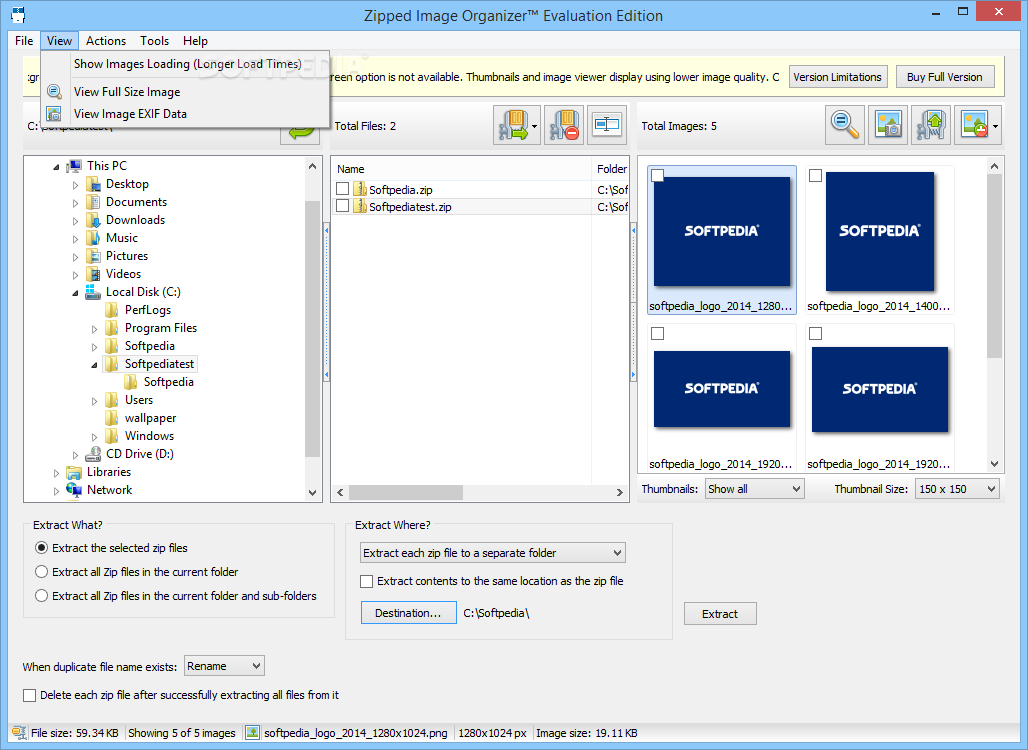Click the Desktop folder icon in tree
The image size is (1028, 750).
93,184
